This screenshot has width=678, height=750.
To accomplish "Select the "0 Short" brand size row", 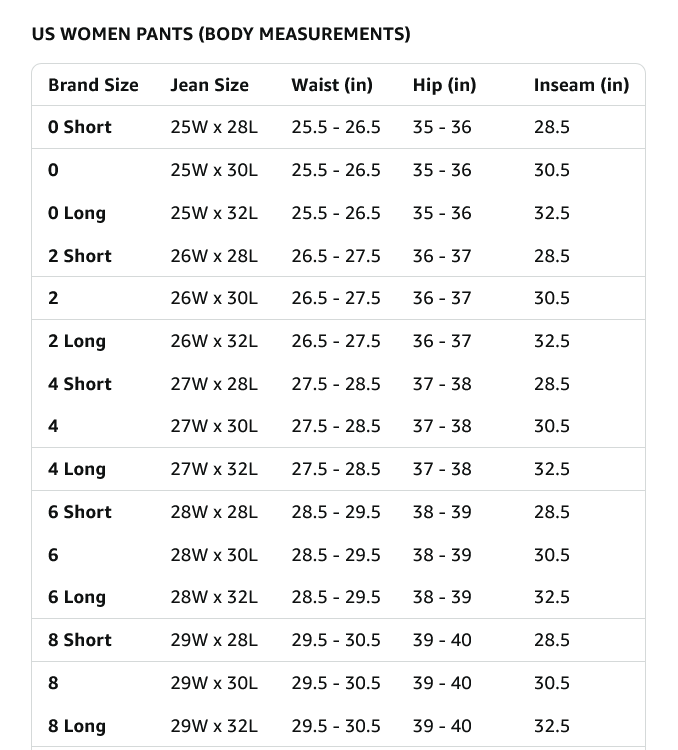I will pyautogui.click(x=80, y=127).
